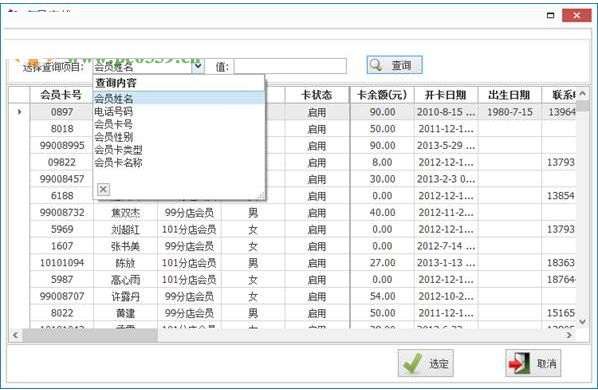The width and height of the screenshot is (598, 390).
Task: Select card number cell 09822
Action: (x=61, y=162)
